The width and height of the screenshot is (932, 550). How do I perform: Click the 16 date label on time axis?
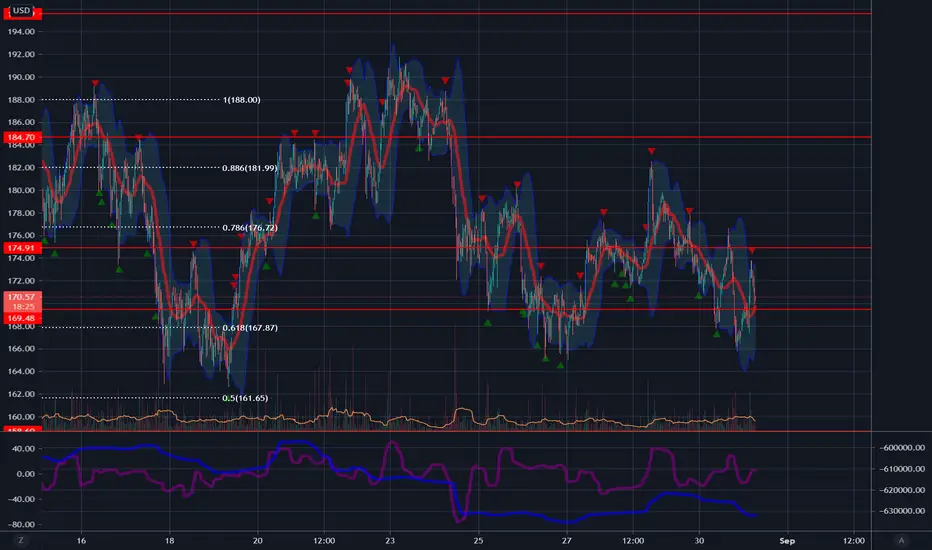click(81, 540)
